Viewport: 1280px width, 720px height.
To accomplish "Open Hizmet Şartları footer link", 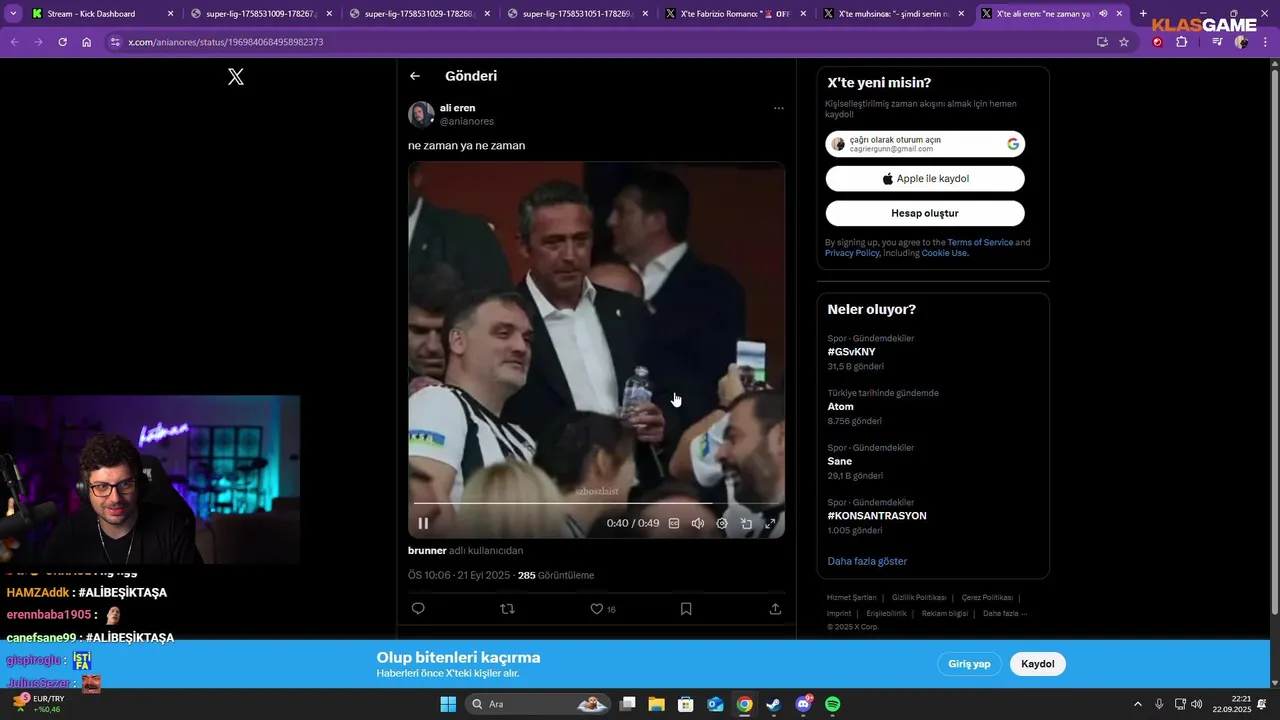I will pos(851,597).
